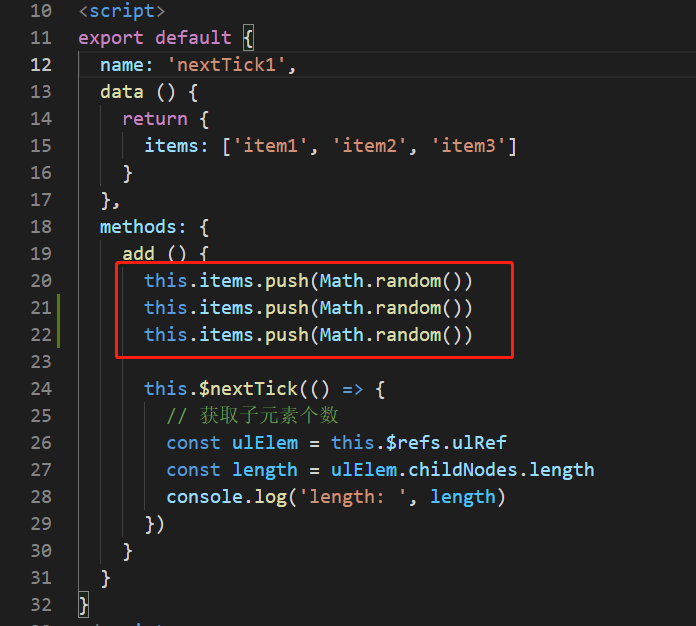Click 'push' on line 20
The width and height of the screenshot is (696, 626).
287,281
